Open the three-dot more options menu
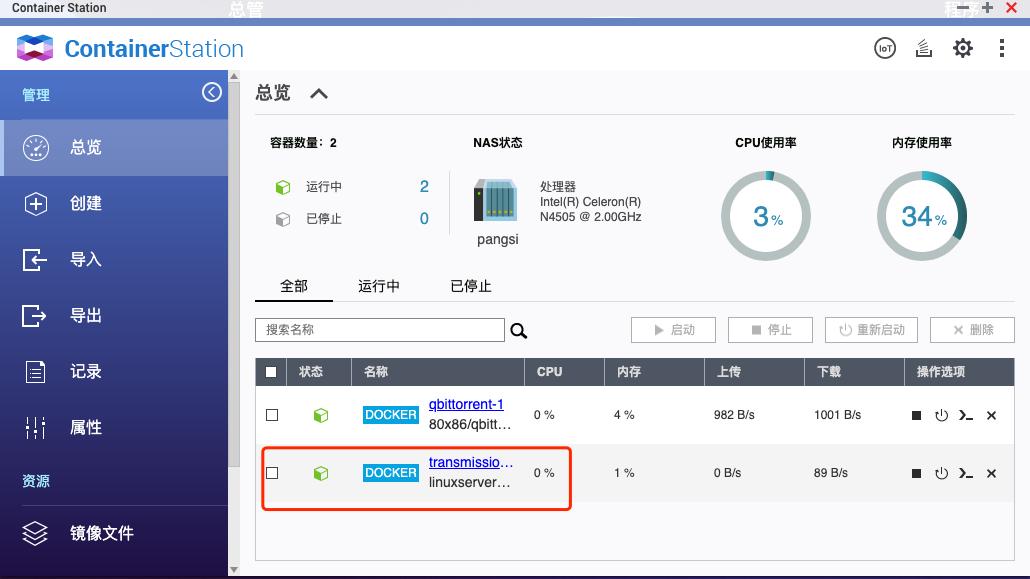 tap(1001, 47)
